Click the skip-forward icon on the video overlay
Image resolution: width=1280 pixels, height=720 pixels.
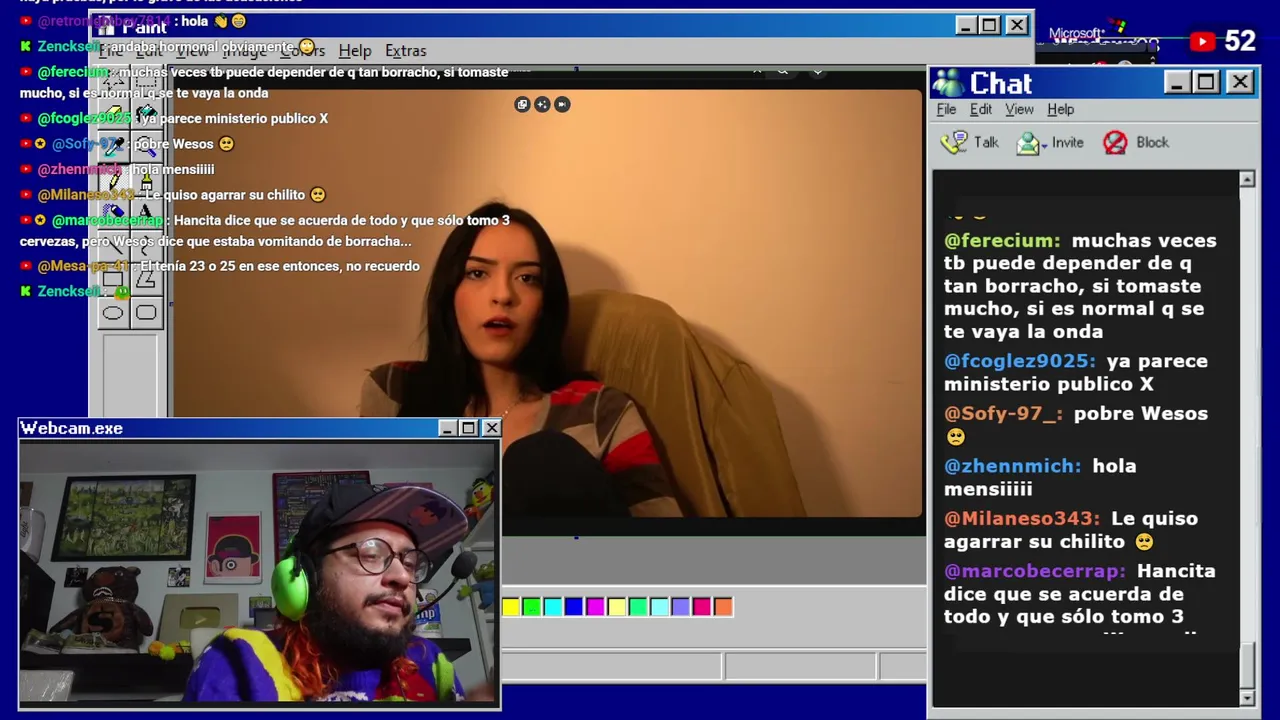tap(562, 104)
